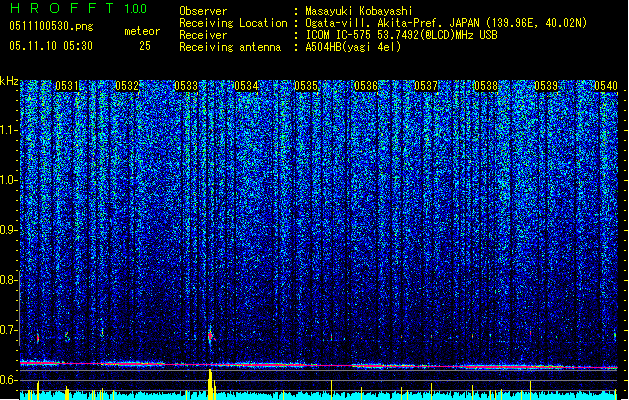Image resolution: width=629 pixels, height=400 pixels.
Task: Click the 0537 time marker
Action: coord(426,86)
